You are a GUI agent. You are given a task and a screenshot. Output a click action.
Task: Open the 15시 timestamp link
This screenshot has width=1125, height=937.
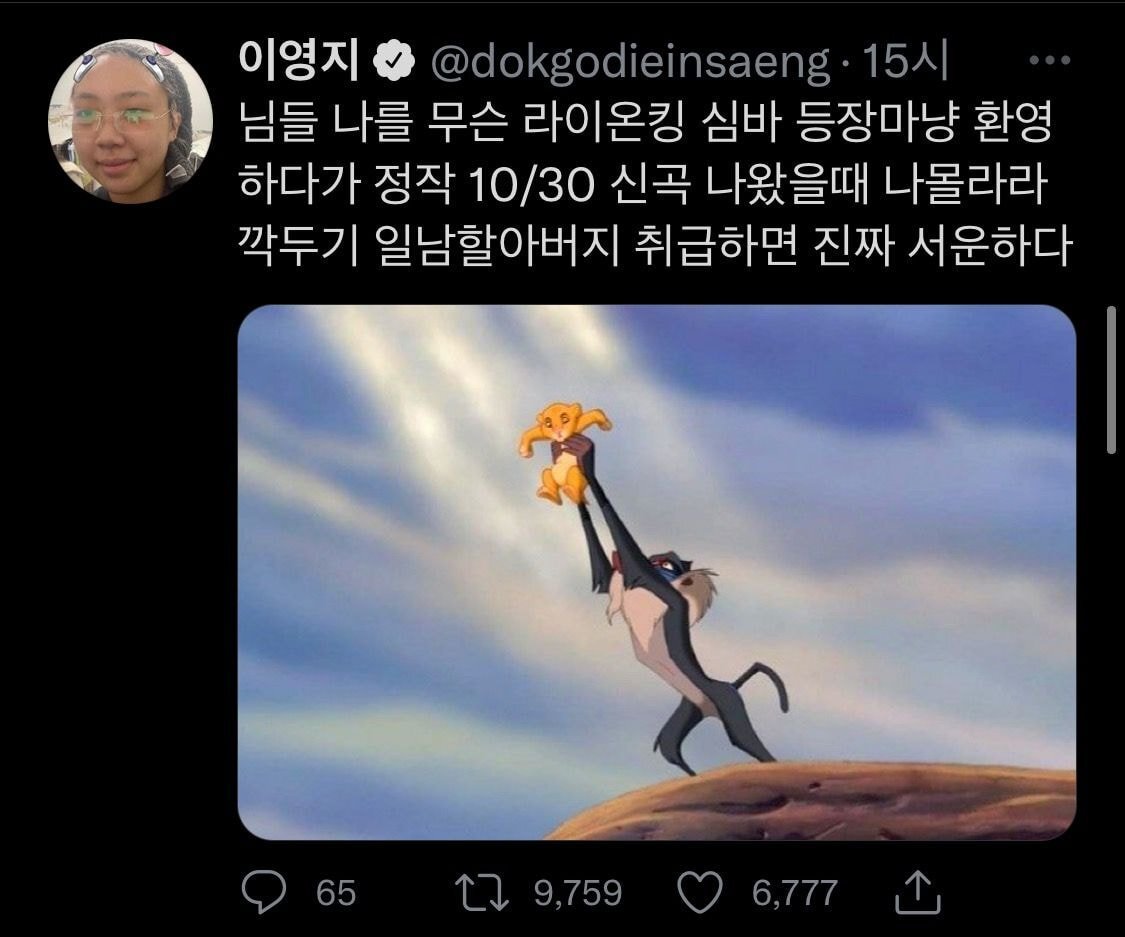905,61
